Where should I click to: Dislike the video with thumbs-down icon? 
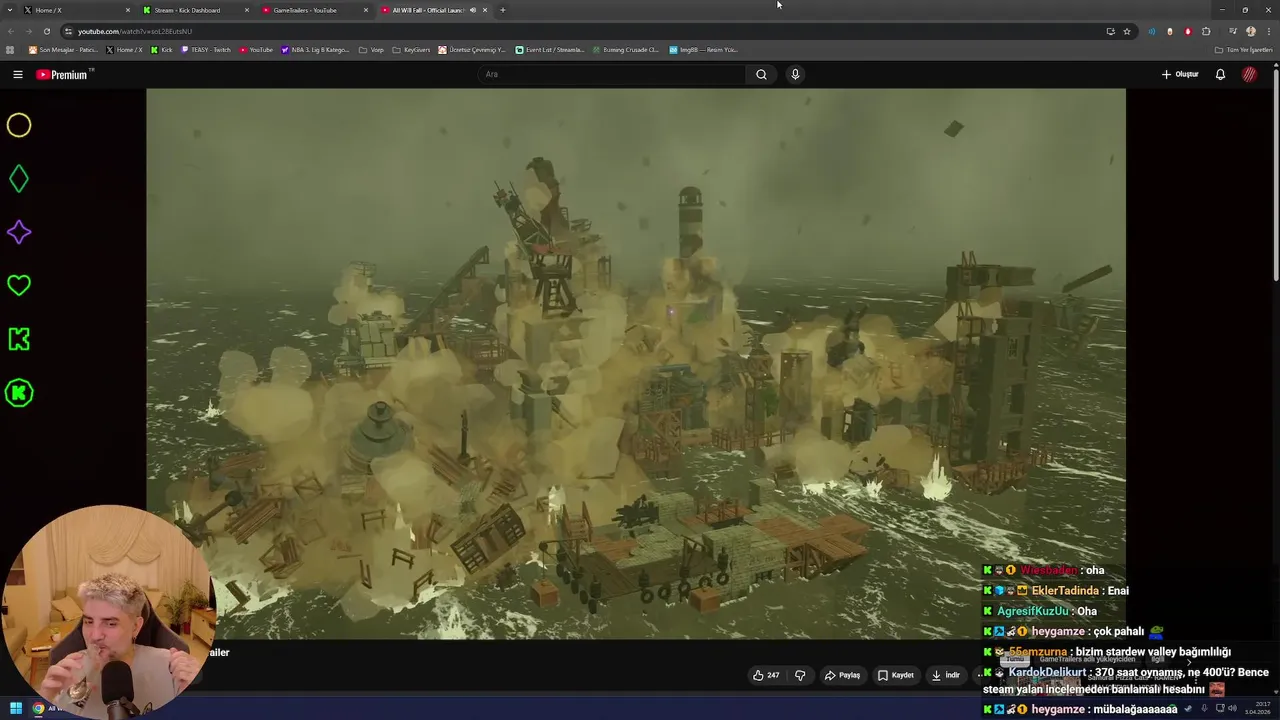(x=800, y=675)
